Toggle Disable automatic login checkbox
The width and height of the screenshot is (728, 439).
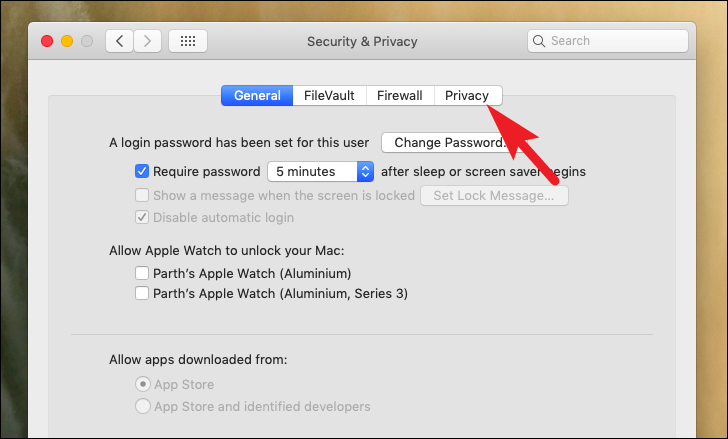coord(142,217)
